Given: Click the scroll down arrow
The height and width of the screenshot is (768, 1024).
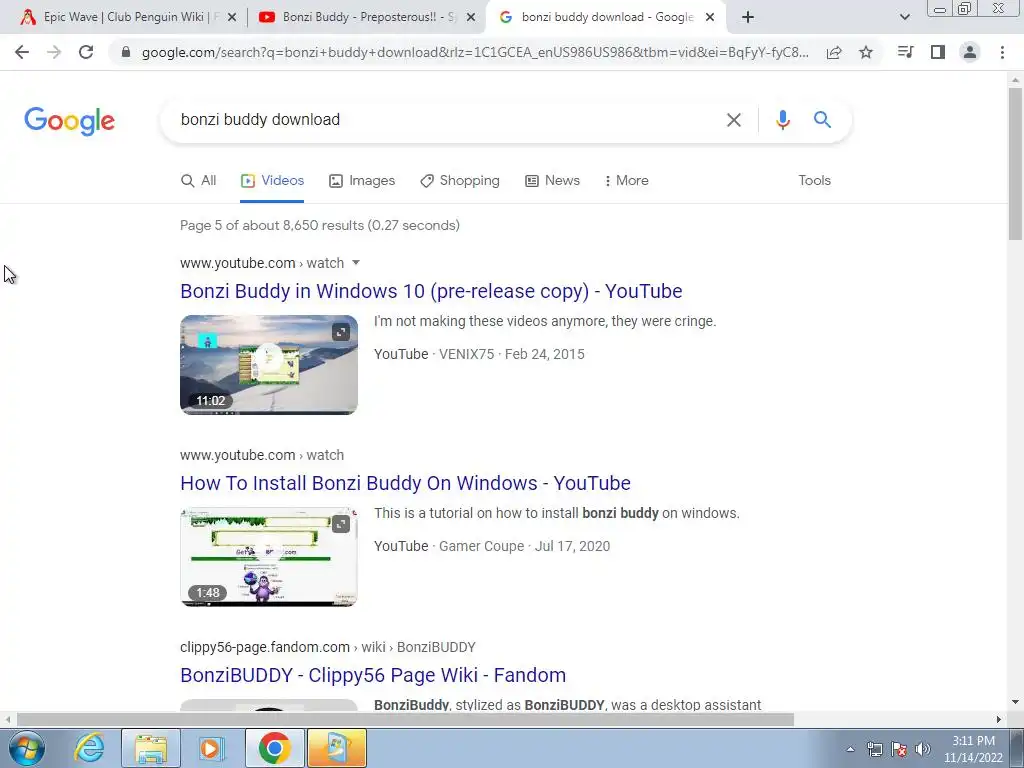Looking at the screenshot, I should (1015, 703).
